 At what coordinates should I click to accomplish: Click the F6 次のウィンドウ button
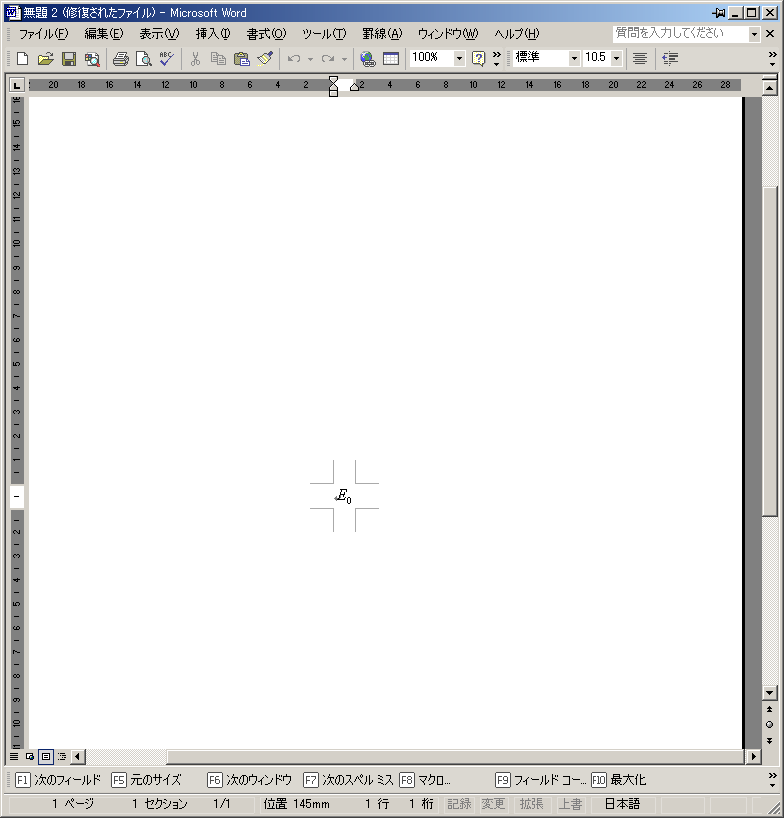coord(249,780)
